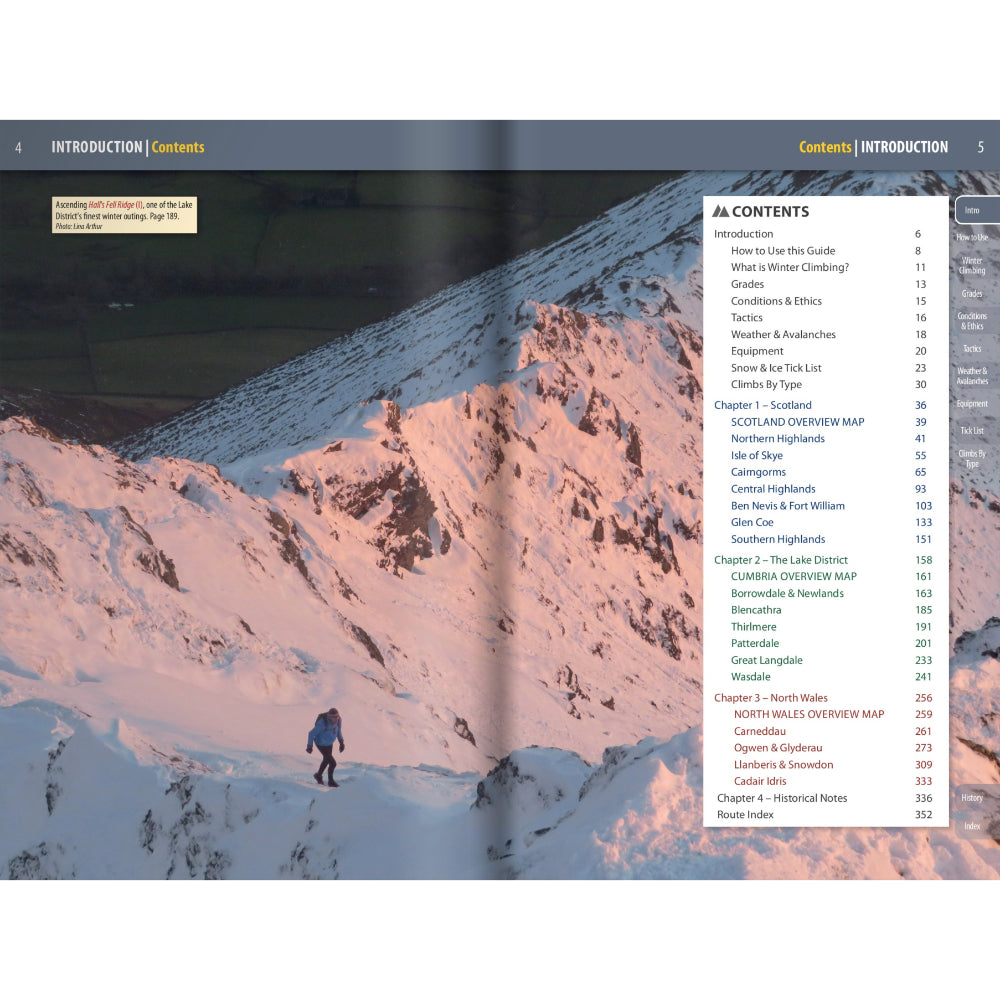Click the Hall's Fell Ridge photo caption

pos(124,213)
